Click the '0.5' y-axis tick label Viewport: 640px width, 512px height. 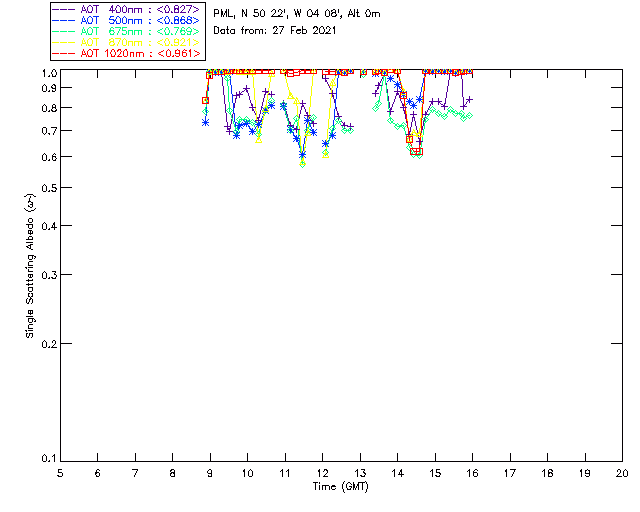tap(49, 188)
